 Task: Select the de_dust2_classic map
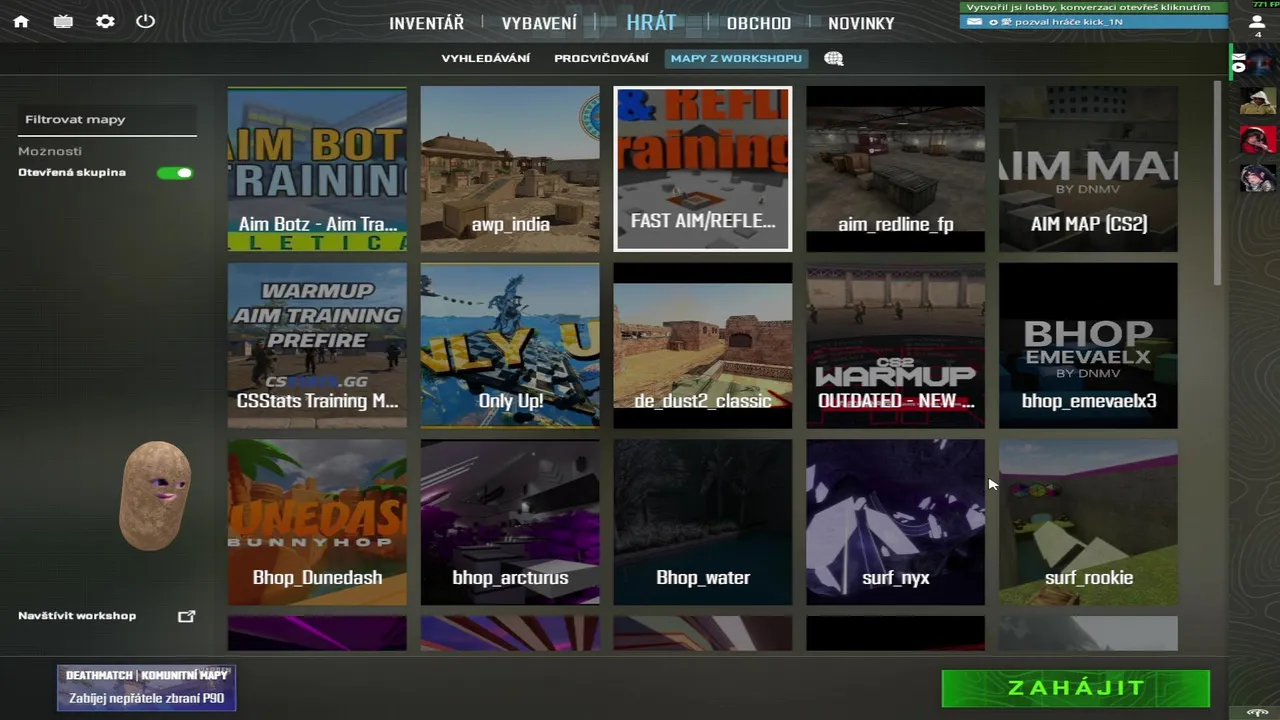(x=703, y=346)
